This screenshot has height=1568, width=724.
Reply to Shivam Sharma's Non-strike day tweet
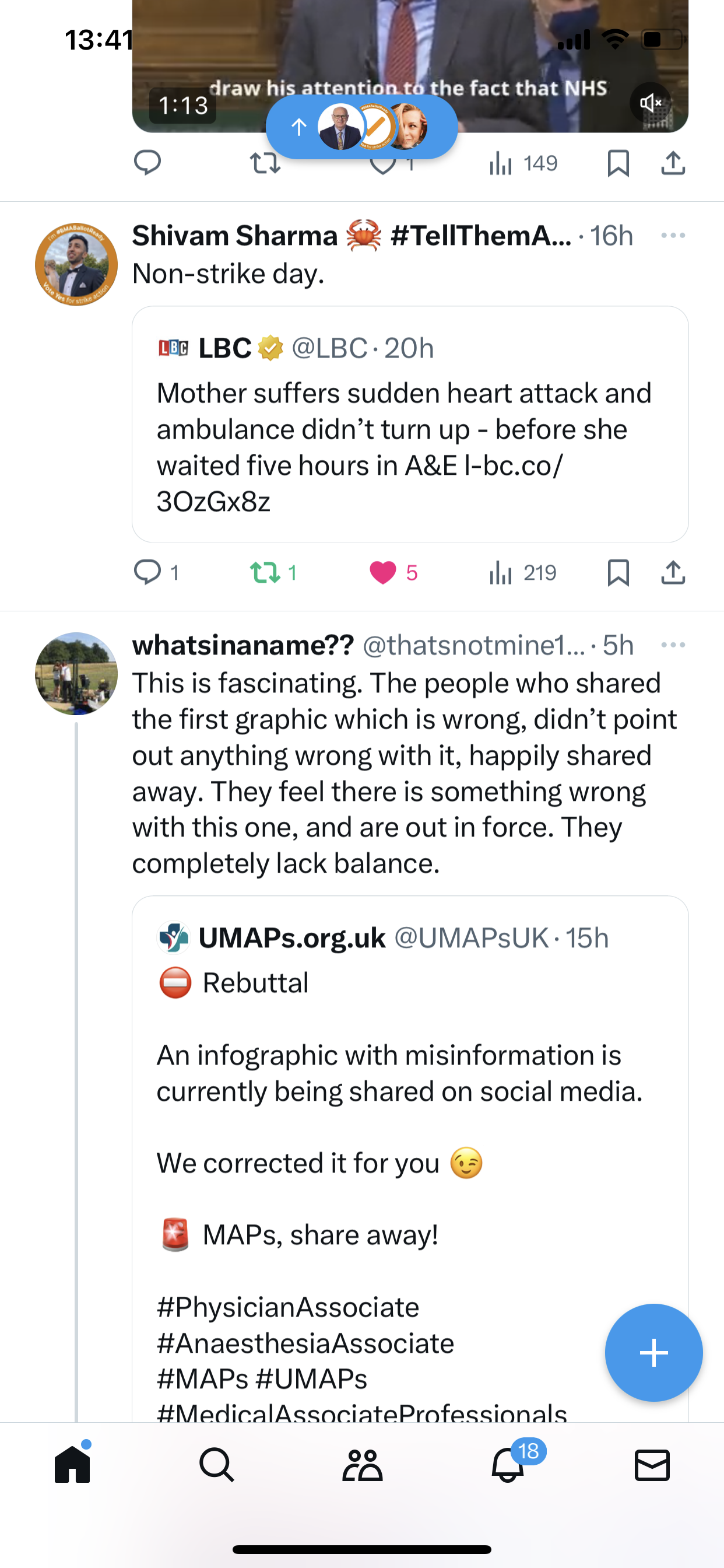[156, 572]
